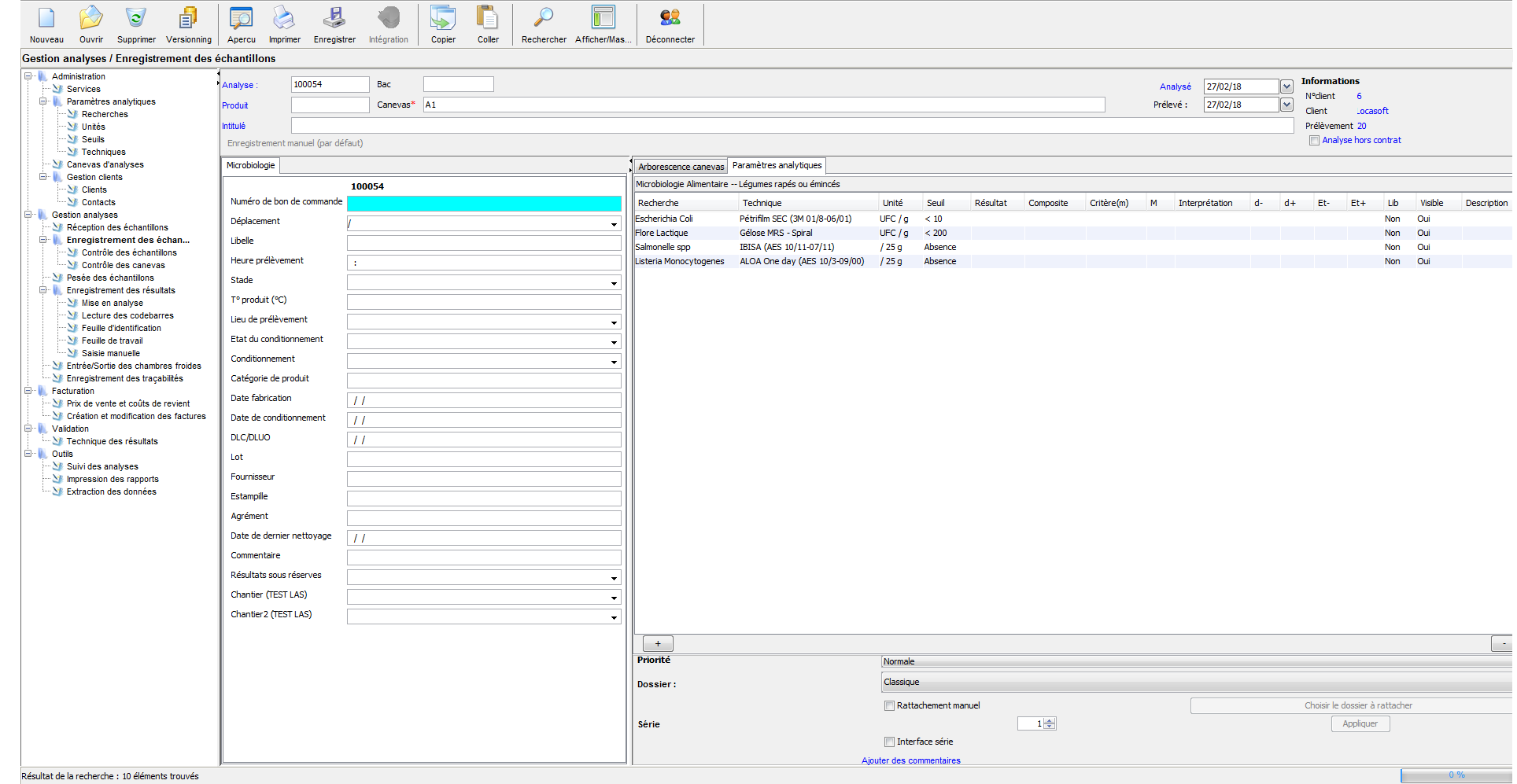Open Réception des échantillons
This screenshot has height=784, width=1517.
pyautogui.click(x=117, y=227)
